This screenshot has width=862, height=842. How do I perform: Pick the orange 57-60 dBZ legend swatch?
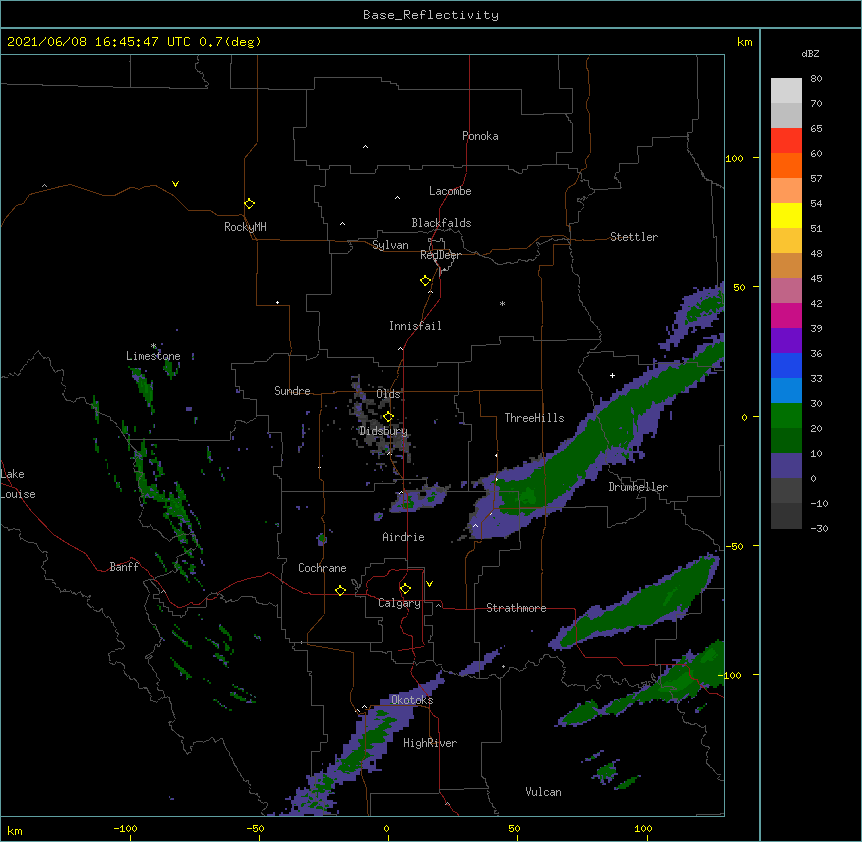click(x=786, y=165)
